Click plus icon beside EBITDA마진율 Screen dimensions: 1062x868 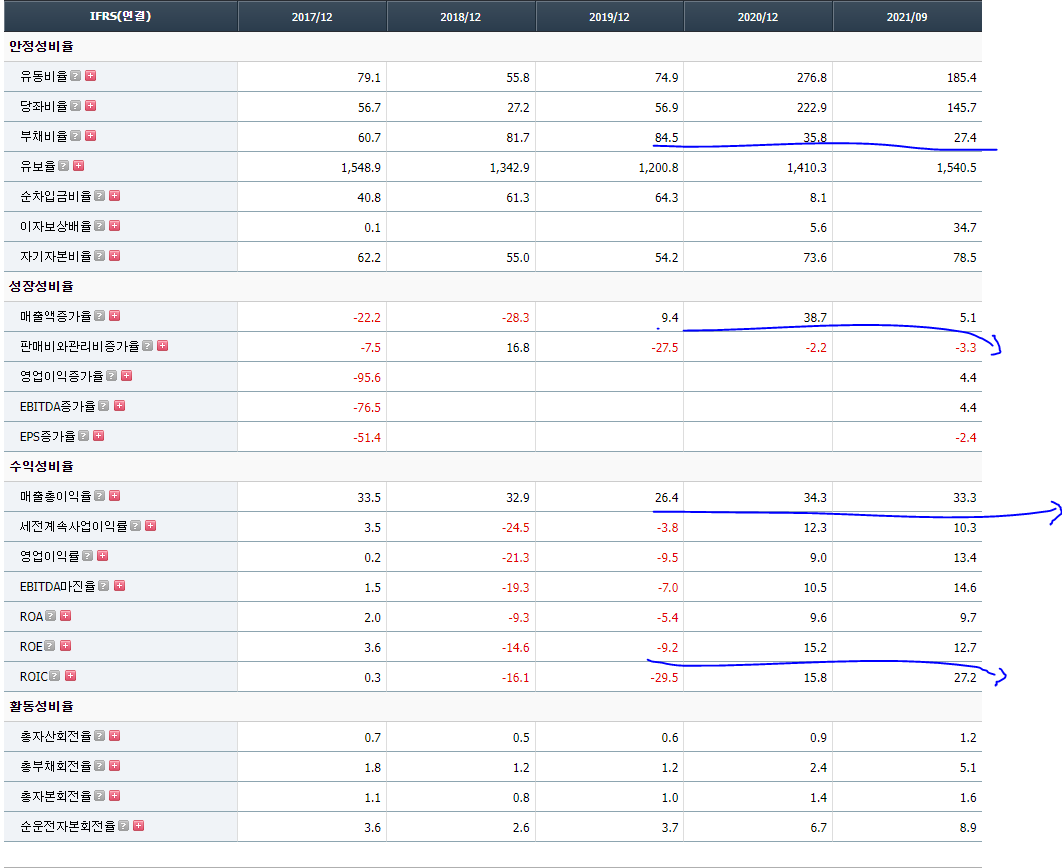(x=119, y=585)
